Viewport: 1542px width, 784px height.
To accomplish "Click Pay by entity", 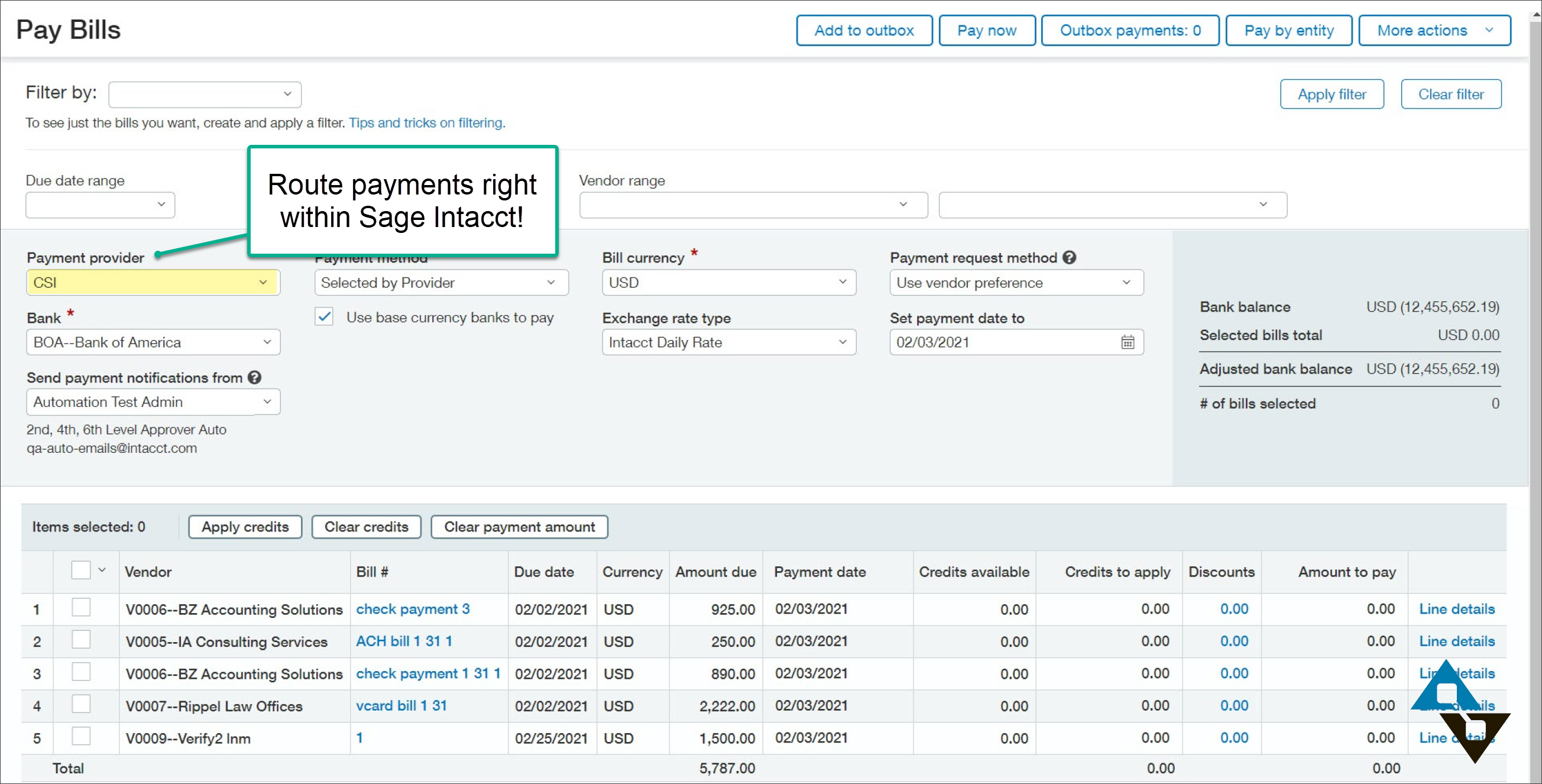I will [1288, 31].
